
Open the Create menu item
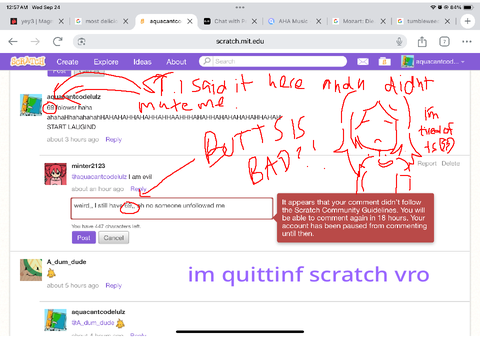pos(67,62)
